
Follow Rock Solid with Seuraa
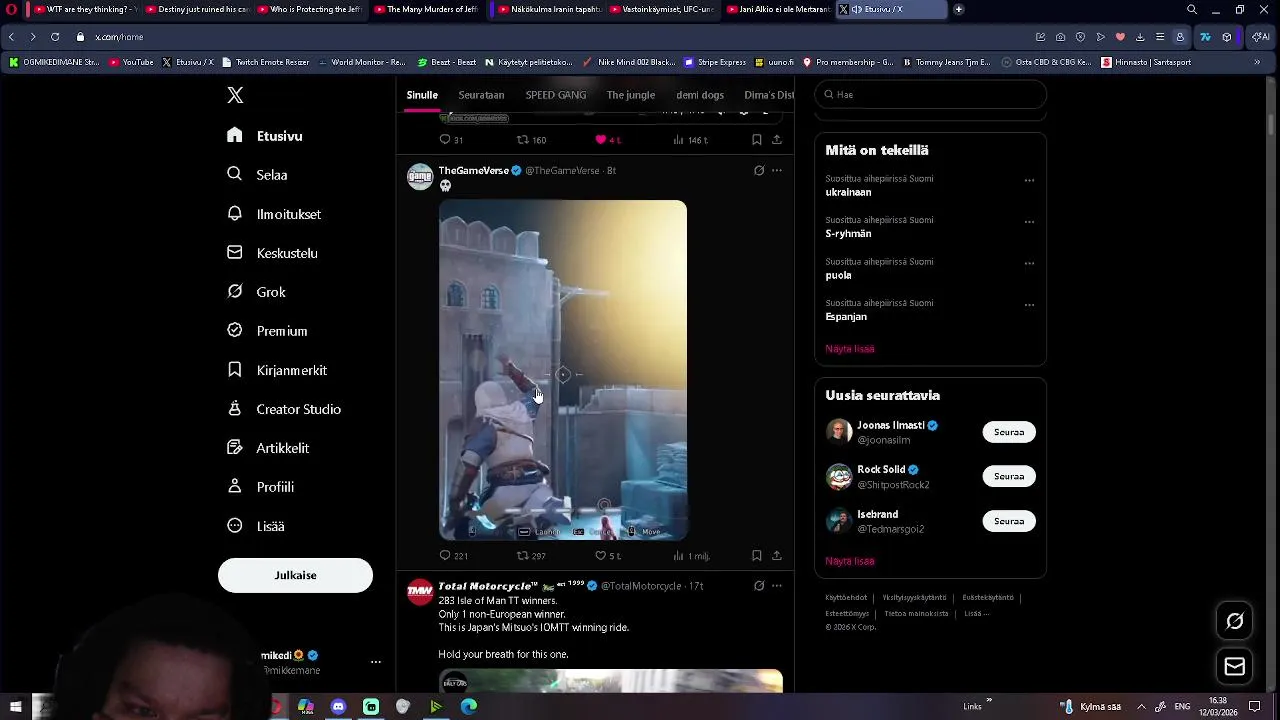pyautogui.click(x=1009, y=476)
